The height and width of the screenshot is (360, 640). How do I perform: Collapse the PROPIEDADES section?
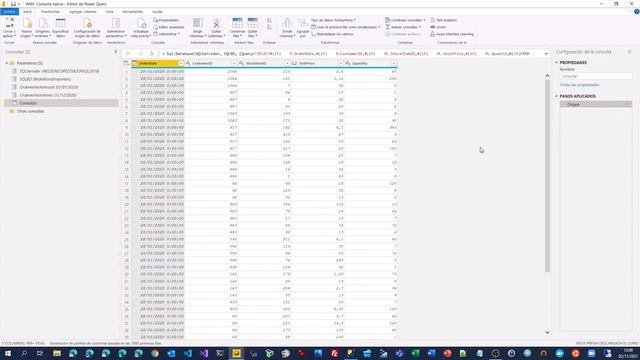556,62
